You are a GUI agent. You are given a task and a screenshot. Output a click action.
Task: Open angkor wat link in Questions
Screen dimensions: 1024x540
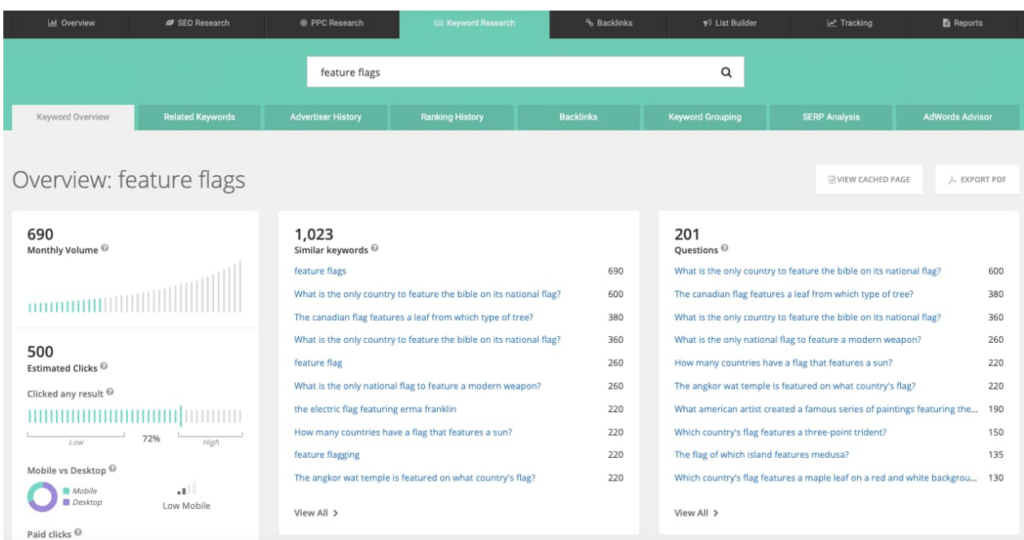[x=795, y=387]
